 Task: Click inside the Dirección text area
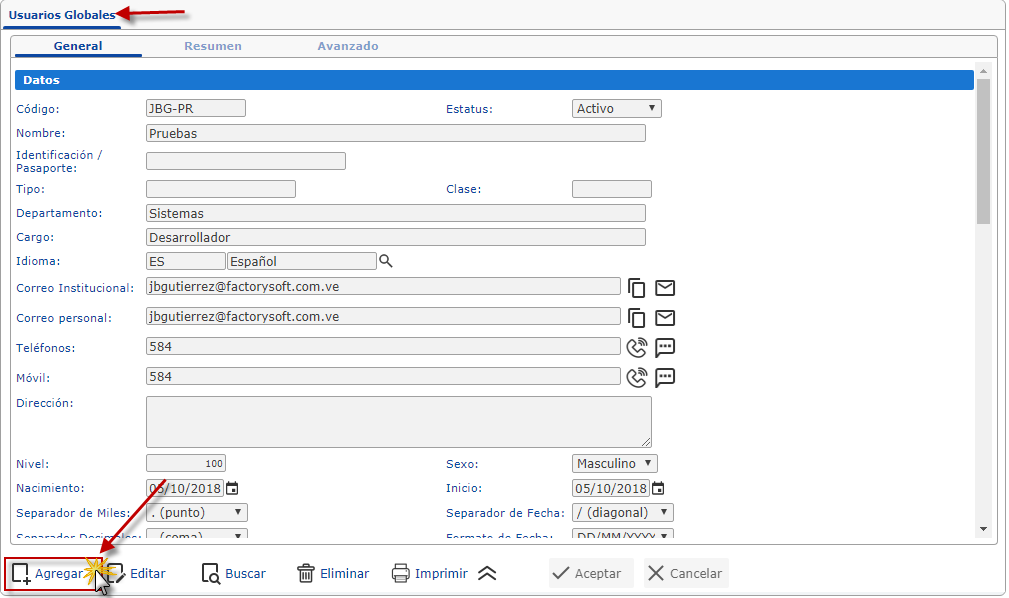[398, 422]
